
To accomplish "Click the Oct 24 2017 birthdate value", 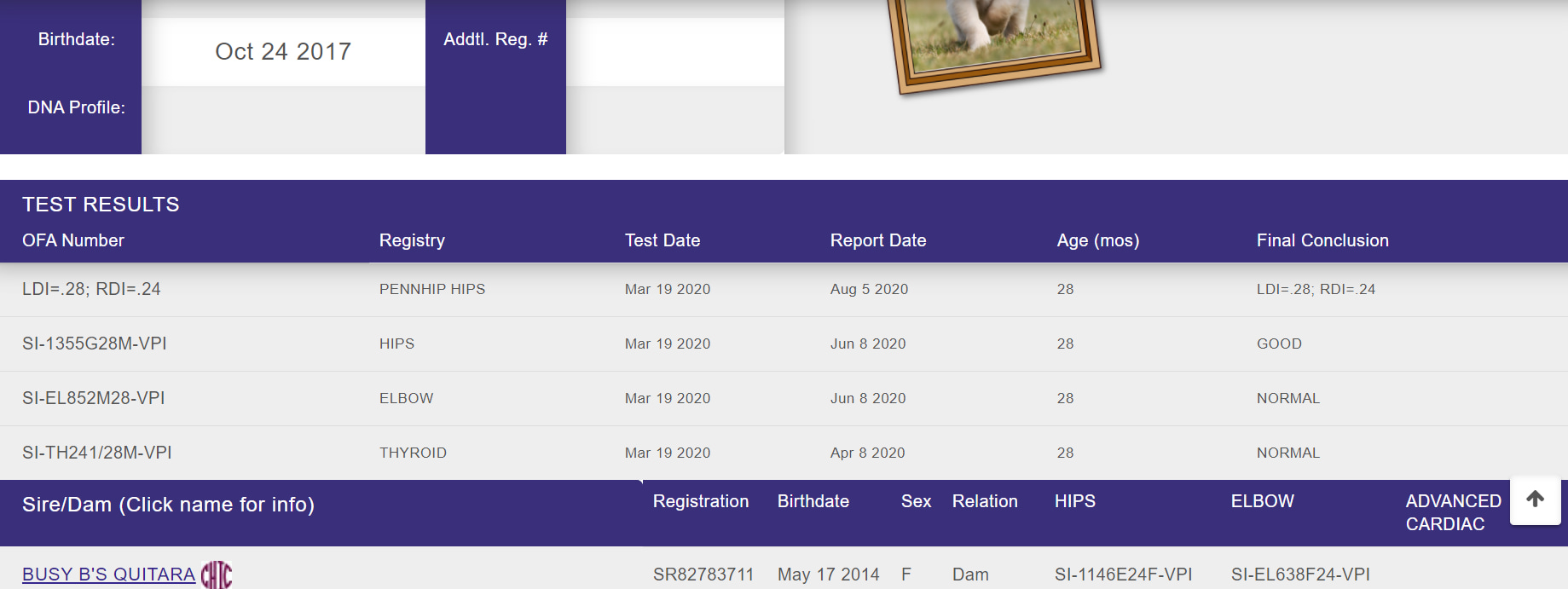I will (283, 51).
